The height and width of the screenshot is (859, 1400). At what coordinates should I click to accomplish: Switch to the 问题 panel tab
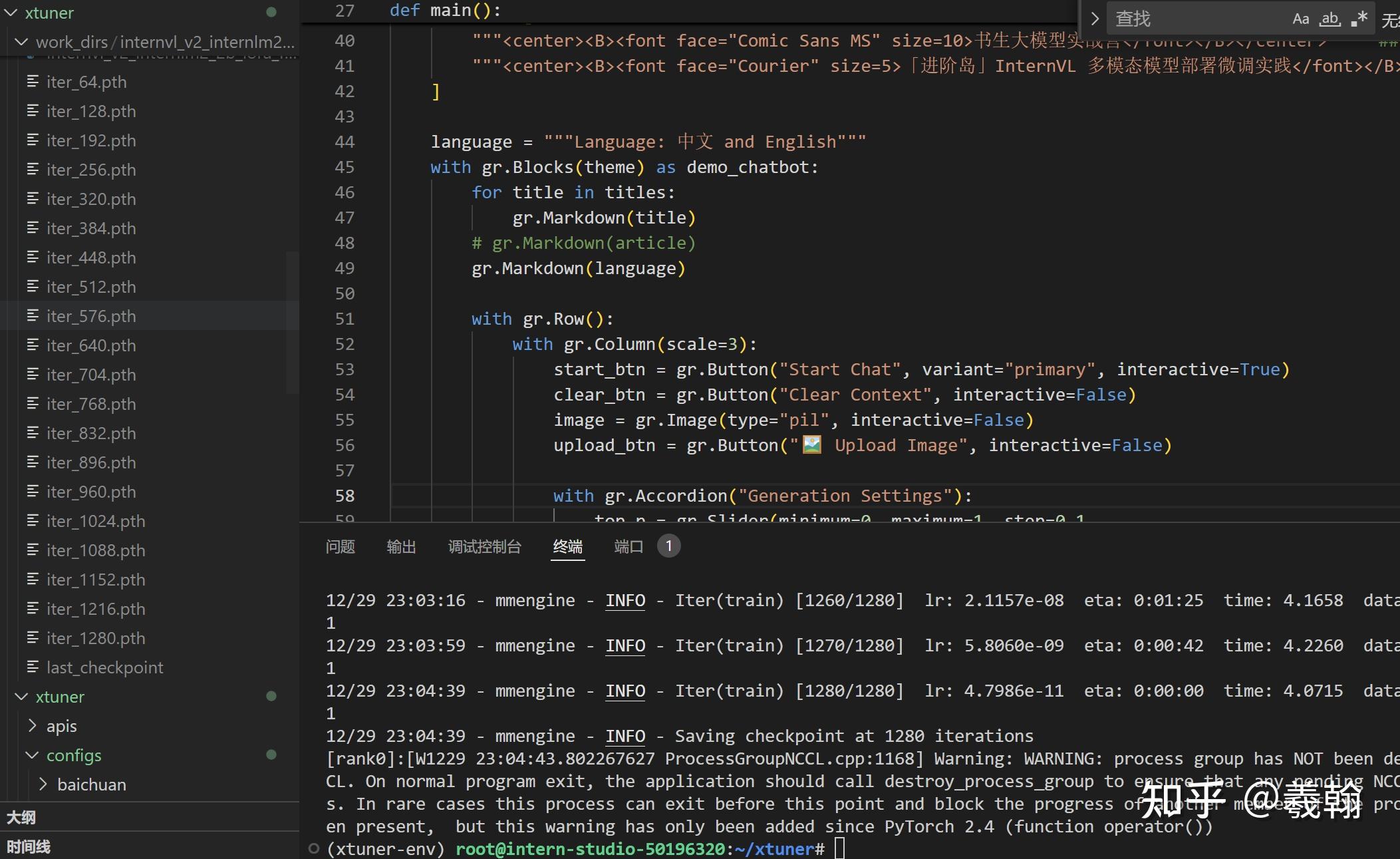(341, 547)
